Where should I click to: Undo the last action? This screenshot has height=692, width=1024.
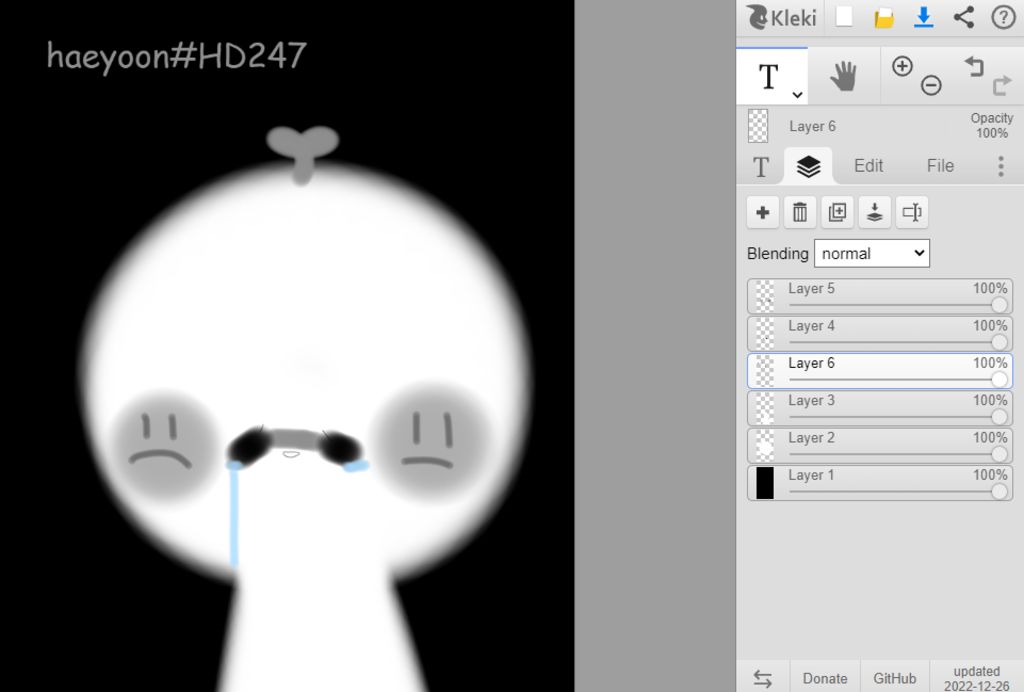point(974,66)
